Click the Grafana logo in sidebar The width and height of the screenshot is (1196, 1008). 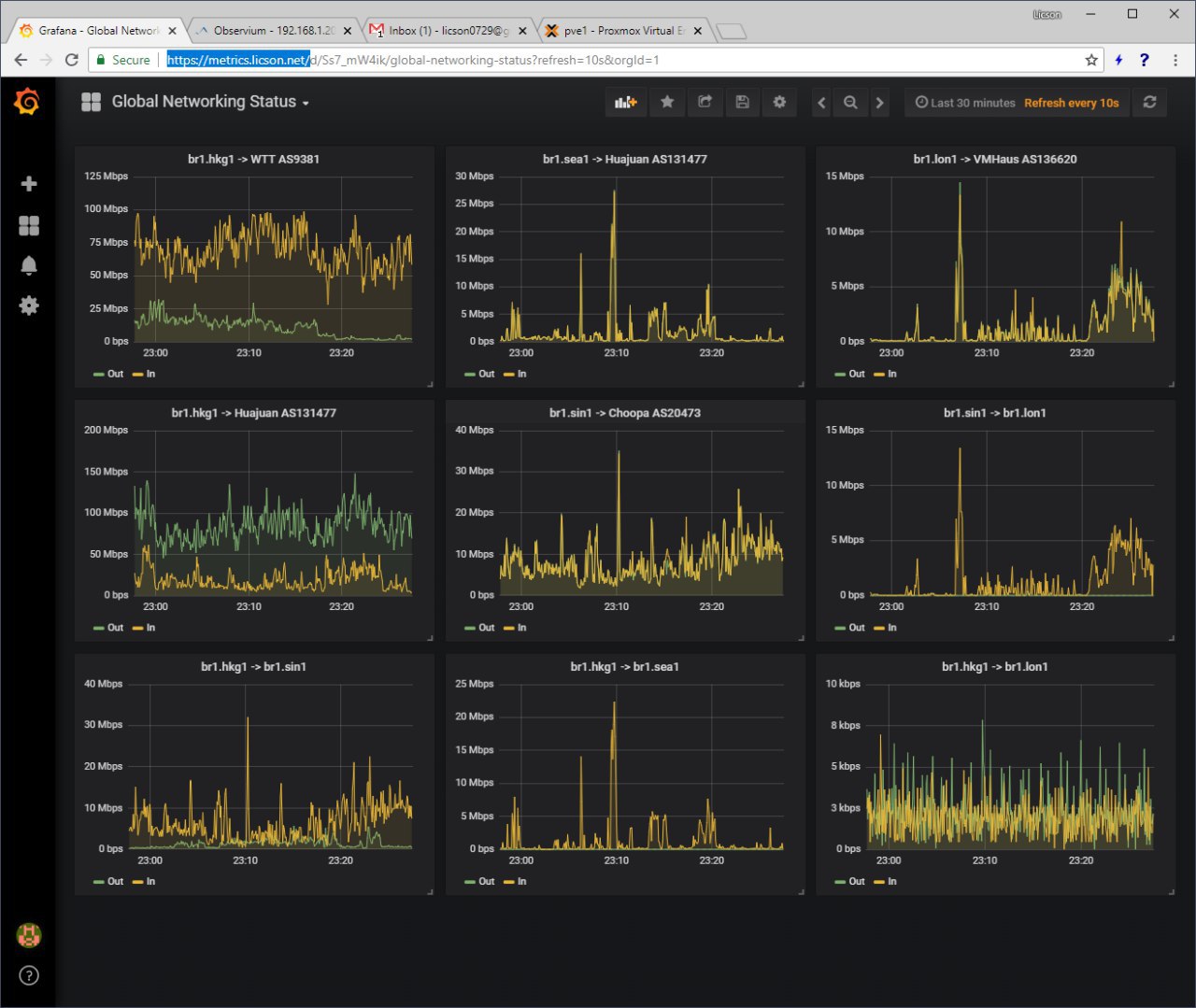coord(27,101)
